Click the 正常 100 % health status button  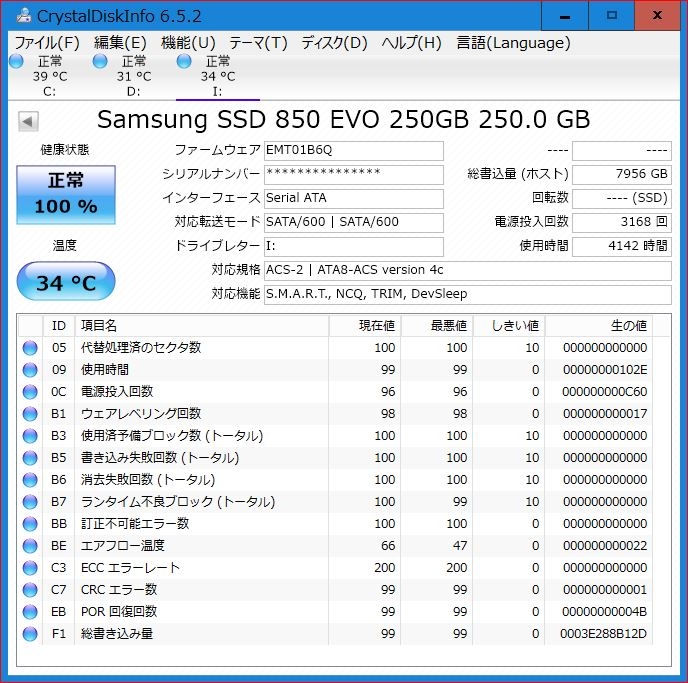pyautogui.click(x=66, y=195)
